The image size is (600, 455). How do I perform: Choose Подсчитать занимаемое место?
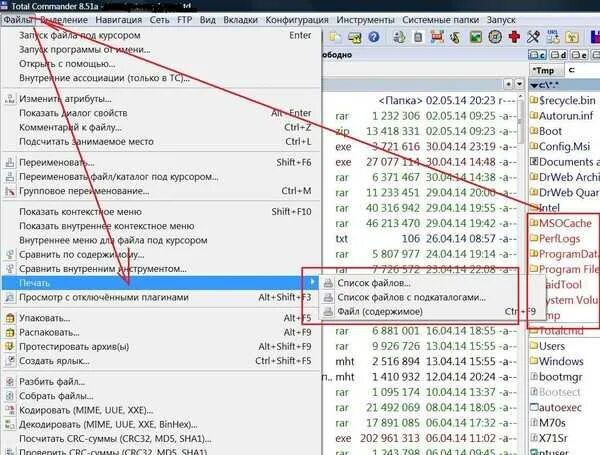161,142
